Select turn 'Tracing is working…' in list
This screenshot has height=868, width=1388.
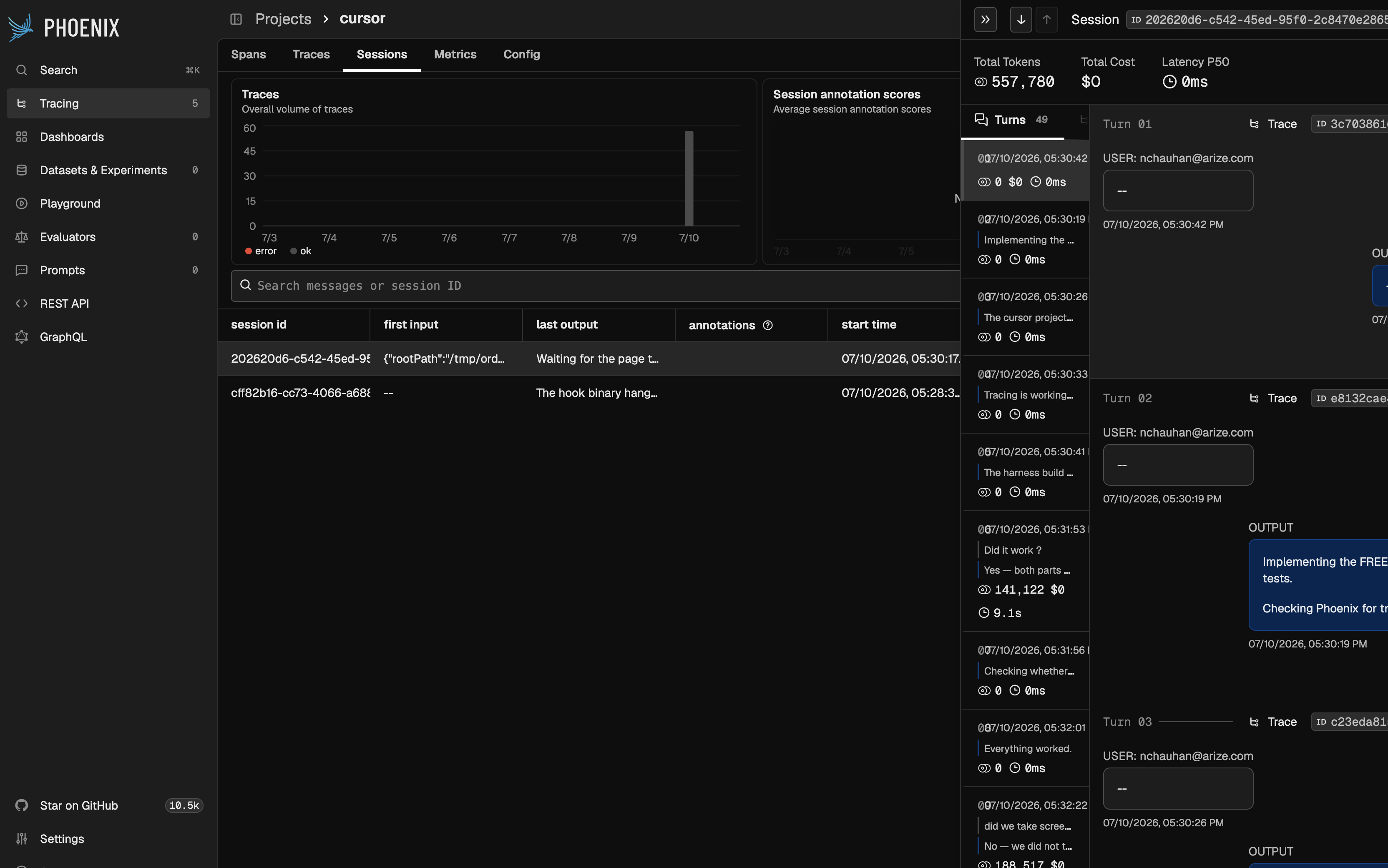(x=1025, y=394)
